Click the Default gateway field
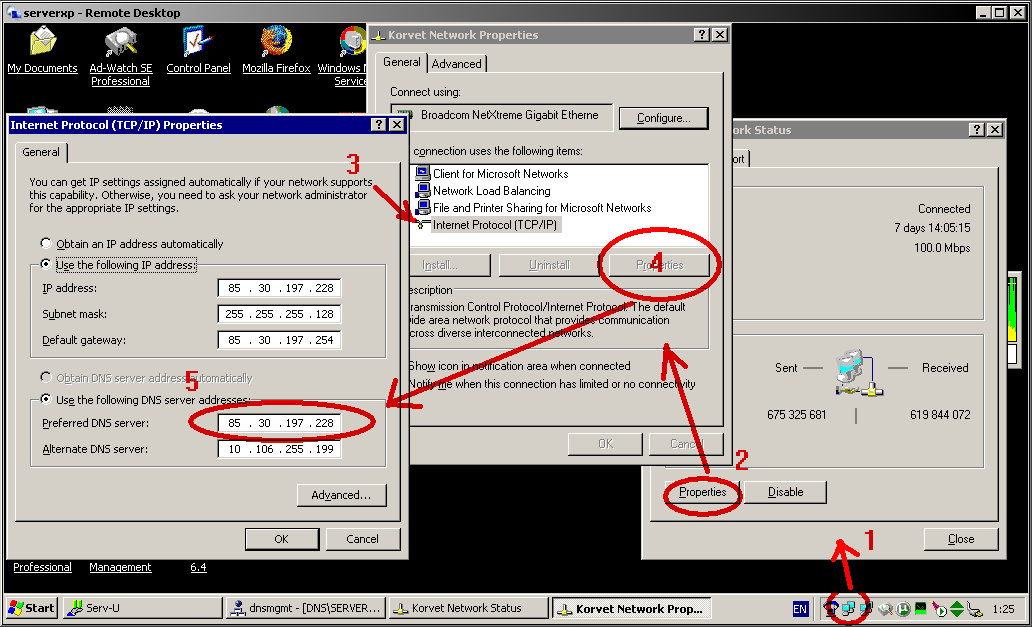This screenshot has height=627, width=1032. point(279,340)
